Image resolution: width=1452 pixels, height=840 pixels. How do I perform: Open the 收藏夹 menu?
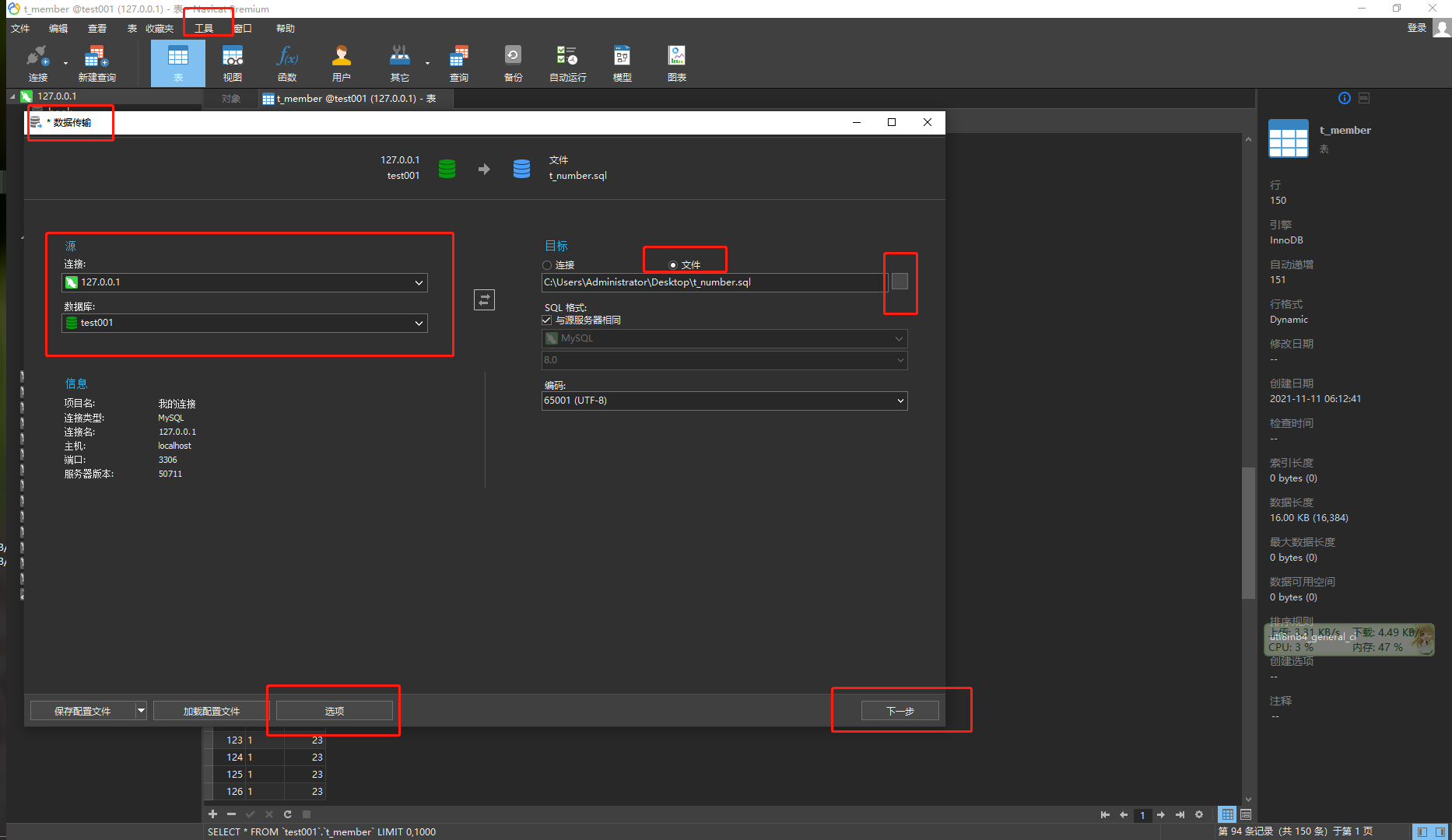click(160, 29)
